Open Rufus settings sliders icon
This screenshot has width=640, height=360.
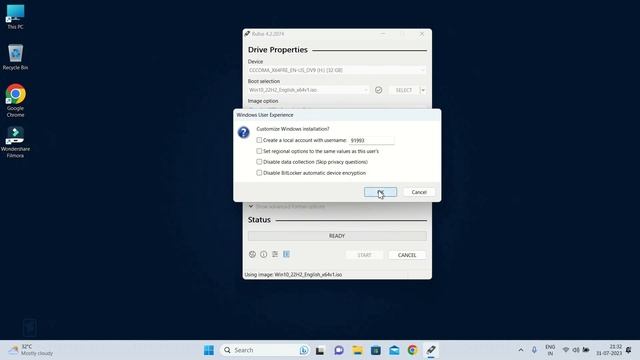275,254
